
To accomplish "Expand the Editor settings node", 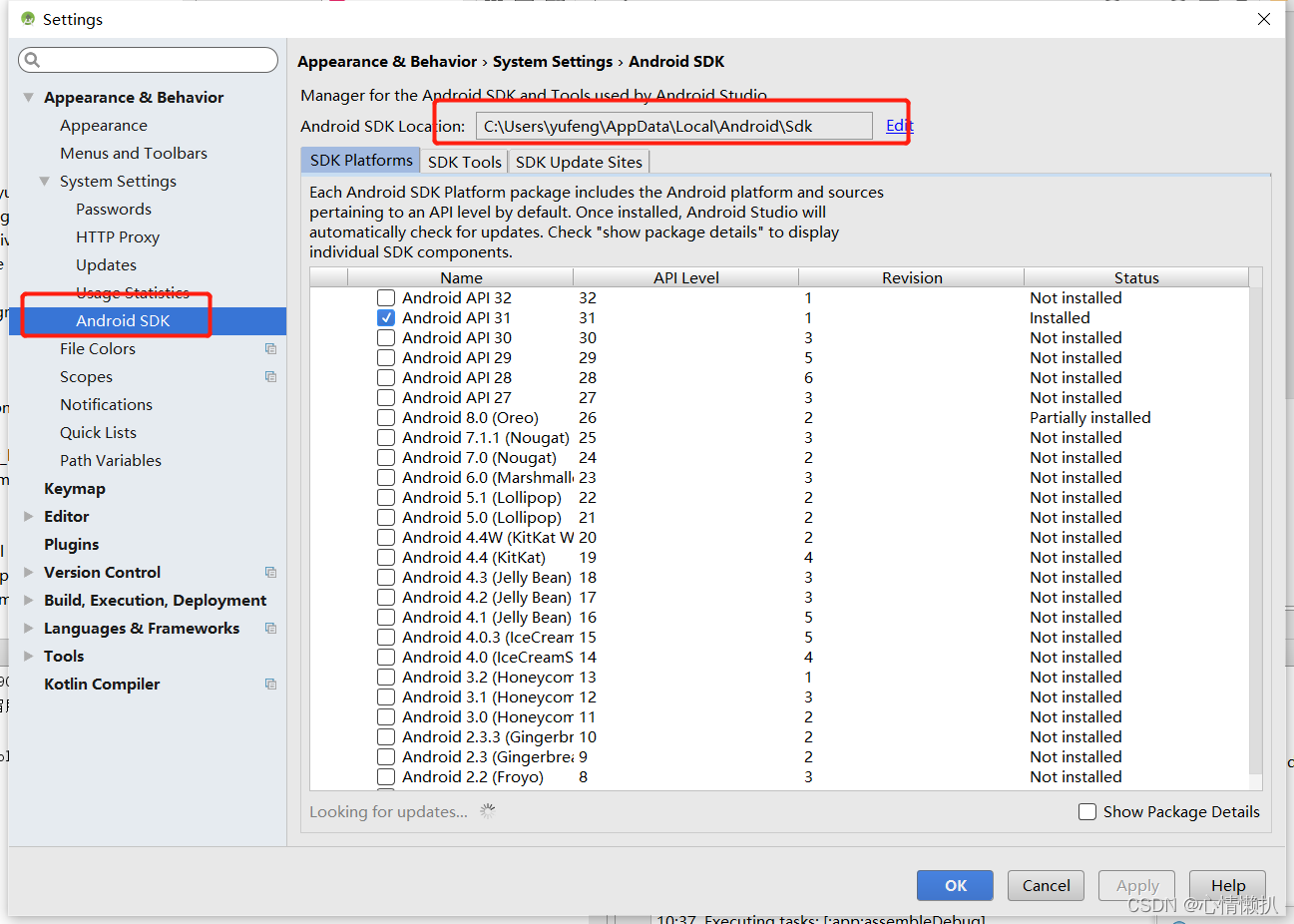I will click(28, 516).
